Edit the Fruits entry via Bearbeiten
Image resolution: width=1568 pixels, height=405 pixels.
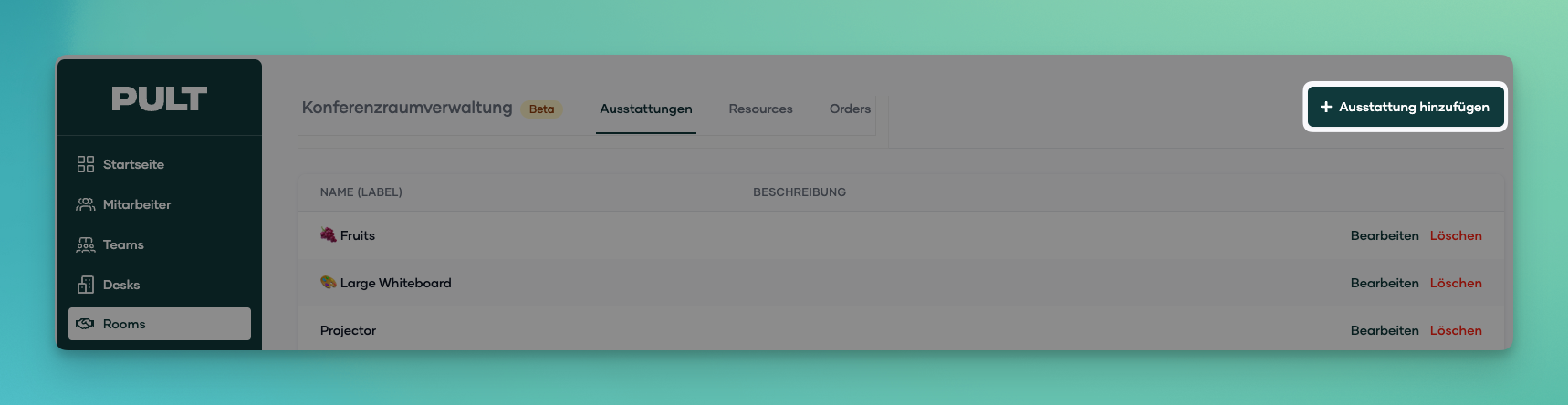1384,235
